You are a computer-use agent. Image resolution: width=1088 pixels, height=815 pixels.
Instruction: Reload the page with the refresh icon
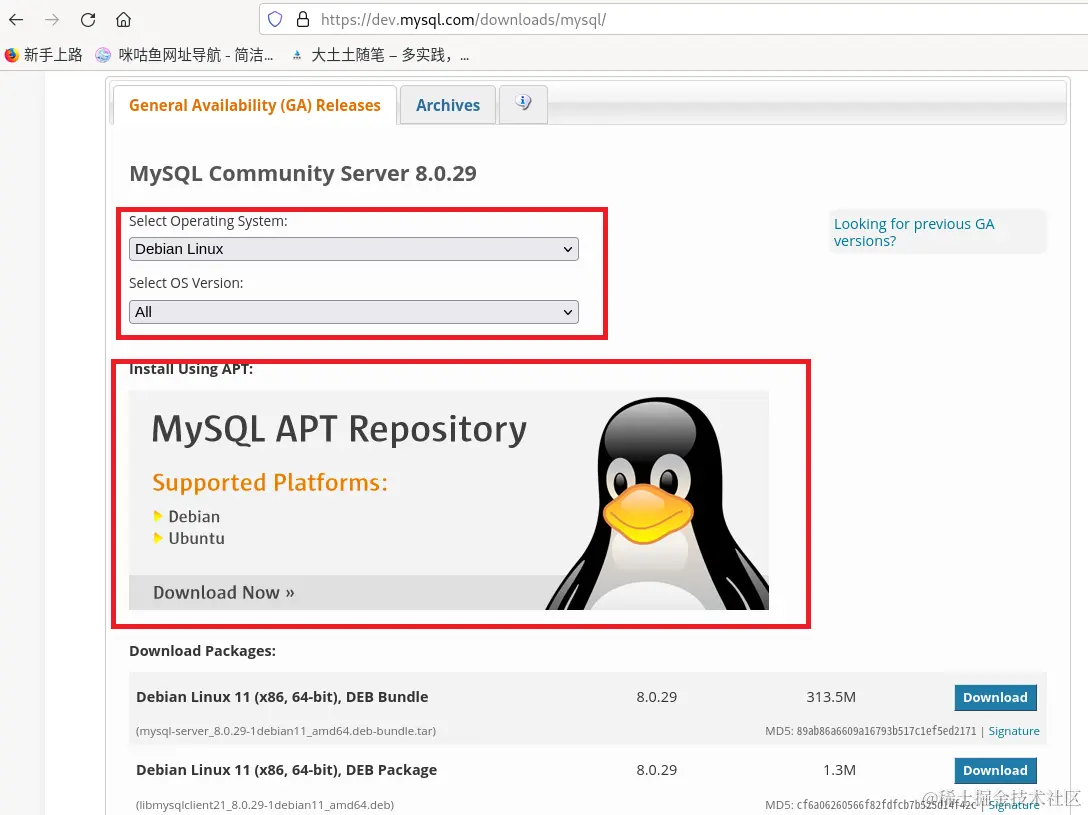[87, 19]
